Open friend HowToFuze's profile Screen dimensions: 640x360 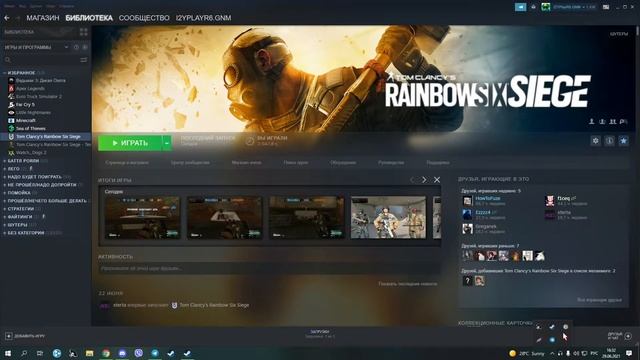[x=488, y=198]
